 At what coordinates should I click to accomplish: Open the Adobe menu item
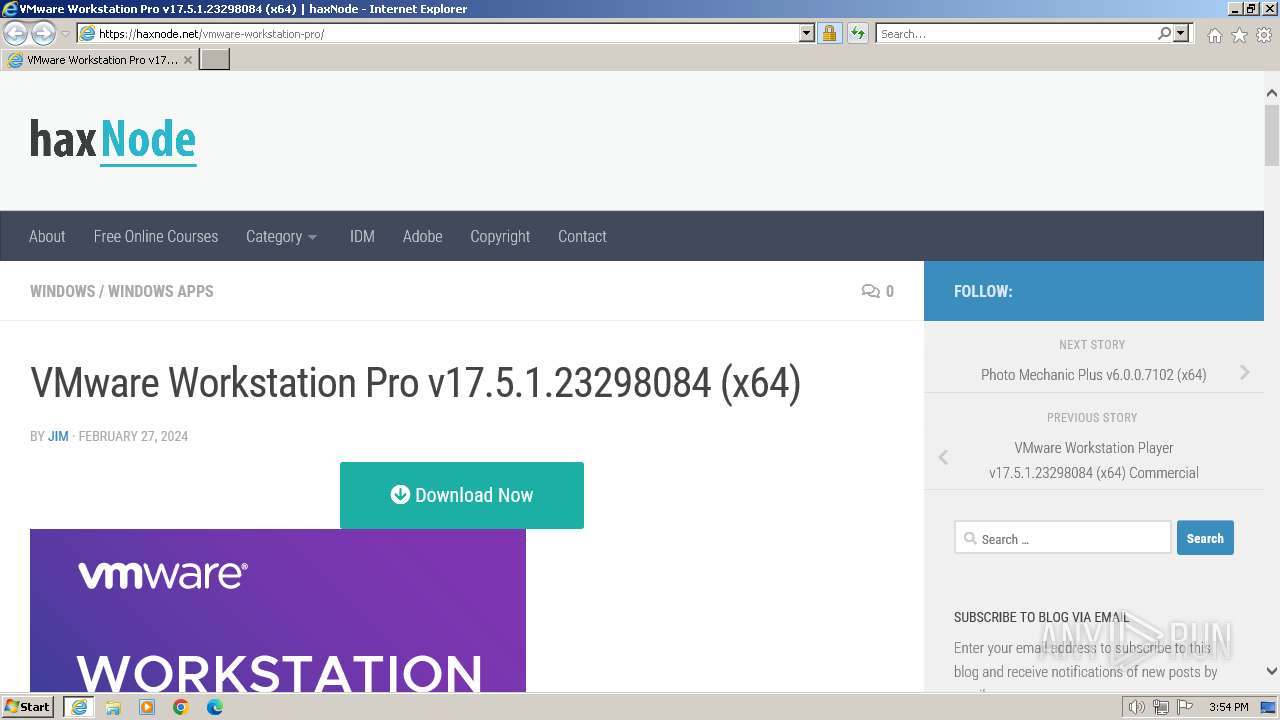[x=422, y=236]
